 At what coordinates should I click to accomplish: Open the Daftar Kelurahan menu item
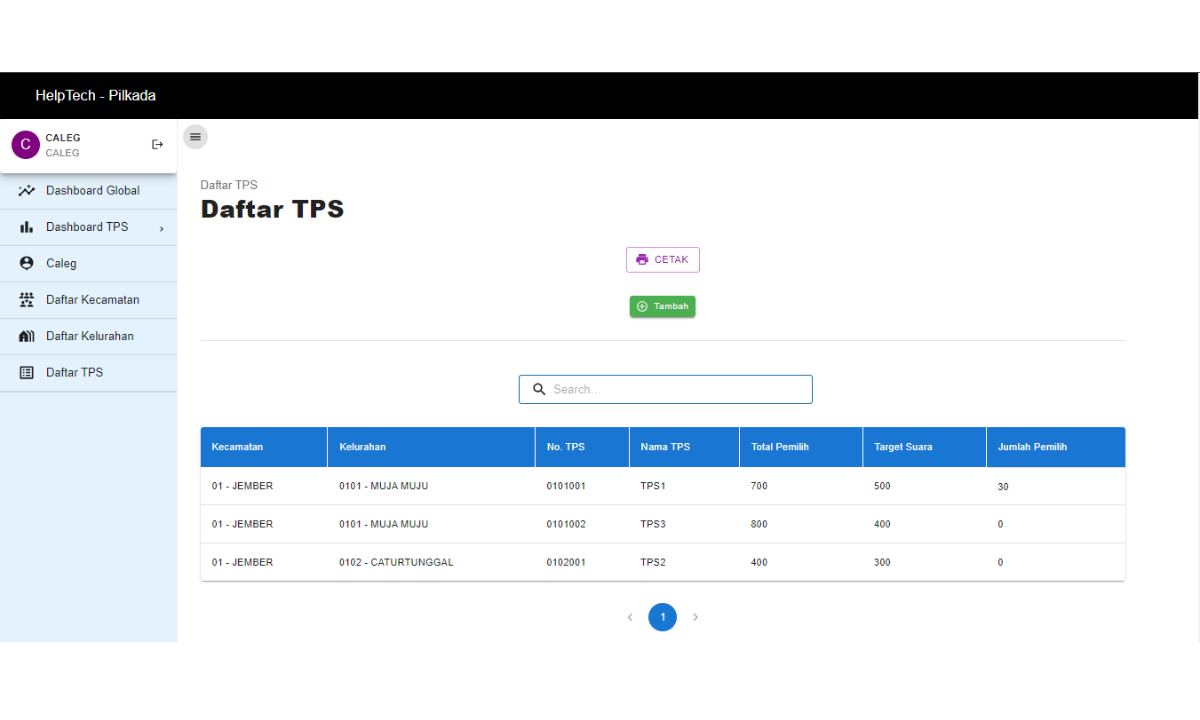[89, 336]
